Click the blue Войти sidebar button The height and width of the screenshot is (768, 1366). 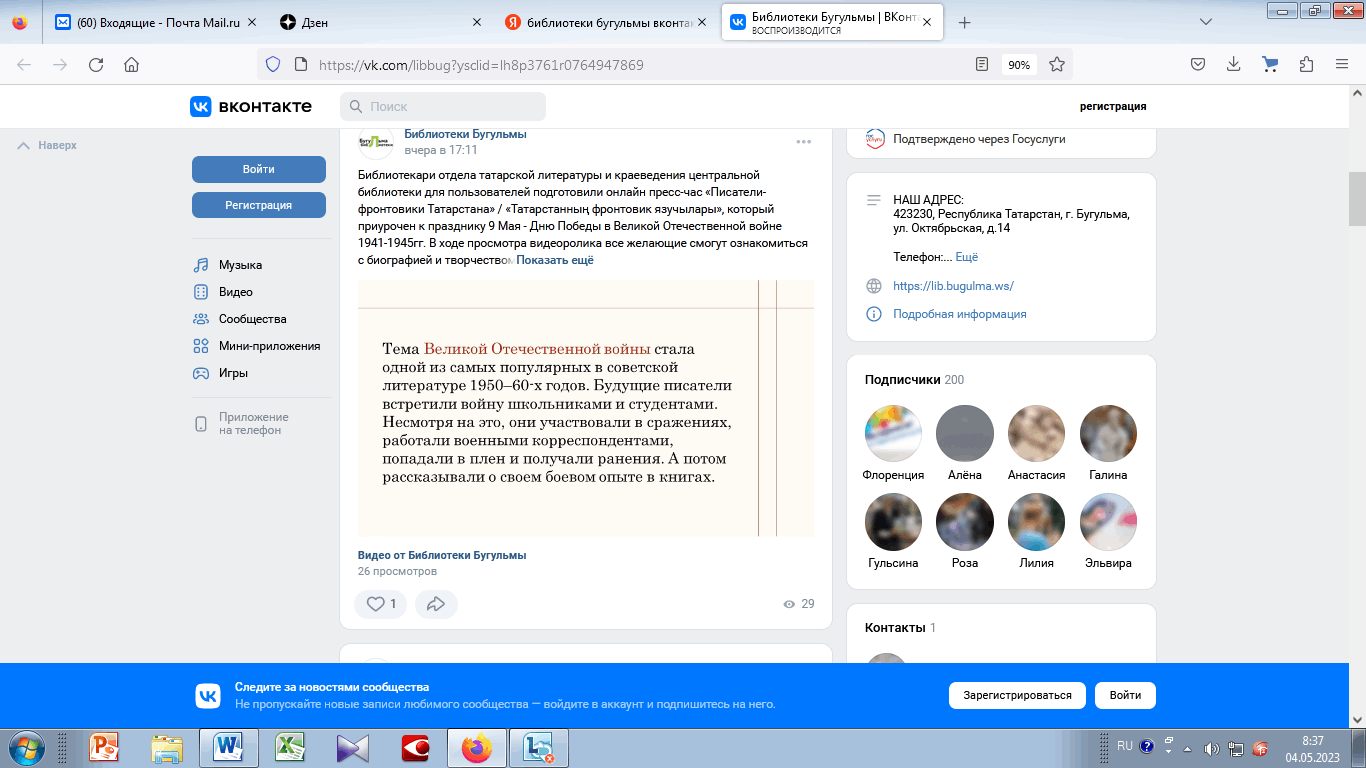pos(259,169)
